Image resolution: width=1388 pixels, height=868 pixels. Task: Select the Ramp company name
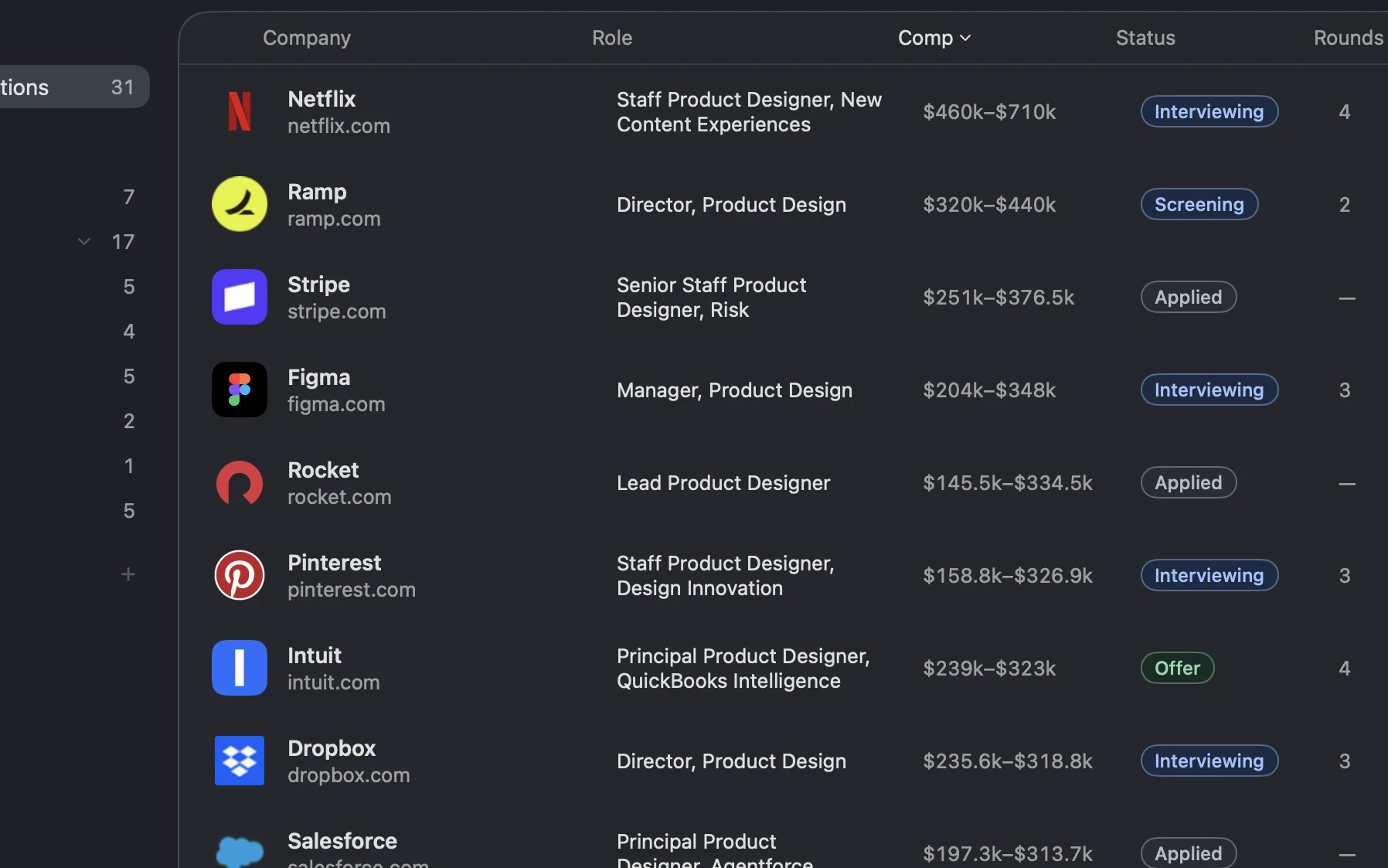point(317,192)
